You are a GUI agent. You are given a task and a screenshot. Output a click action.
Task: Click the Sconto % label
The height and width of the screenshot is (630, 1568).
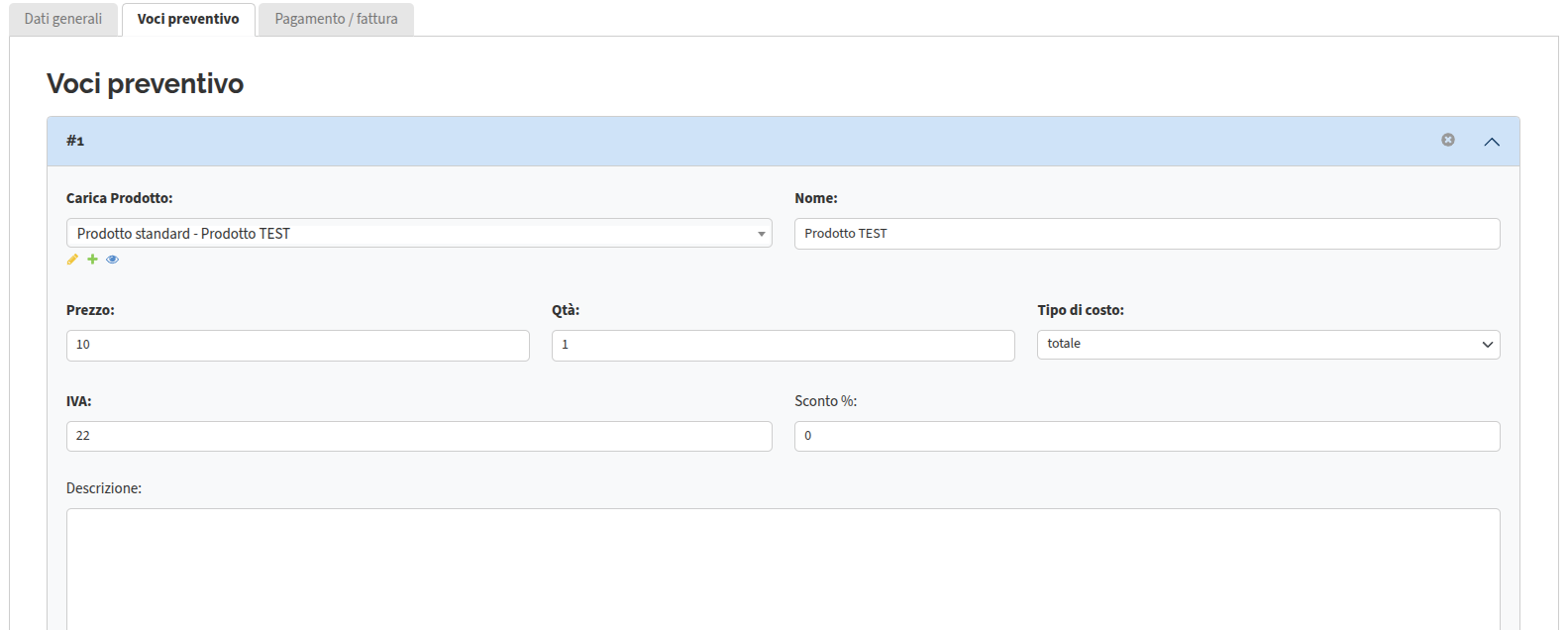pyautogui.click(x=826, y=401)
